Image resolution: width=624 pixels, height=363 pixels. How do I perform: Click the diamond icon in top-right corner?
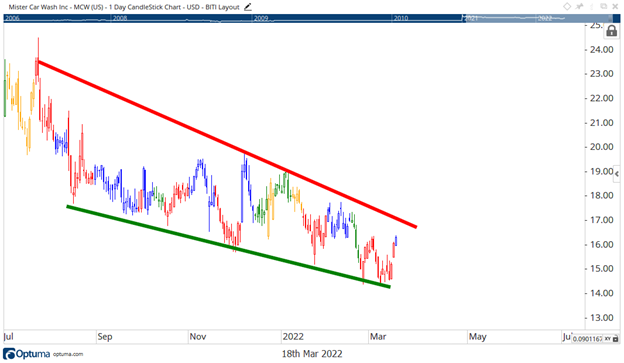567,6
